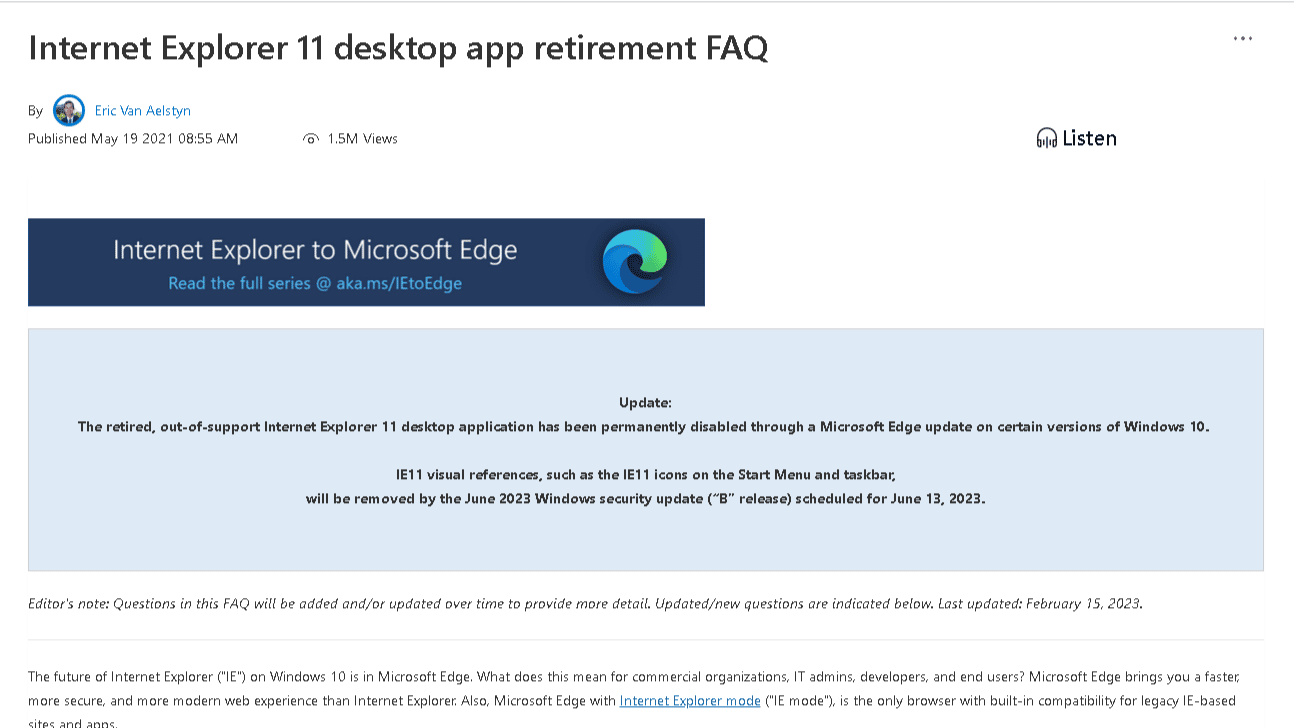Click the 'IE11 visual references' line

pyautogui.click(x=645, y=475)
